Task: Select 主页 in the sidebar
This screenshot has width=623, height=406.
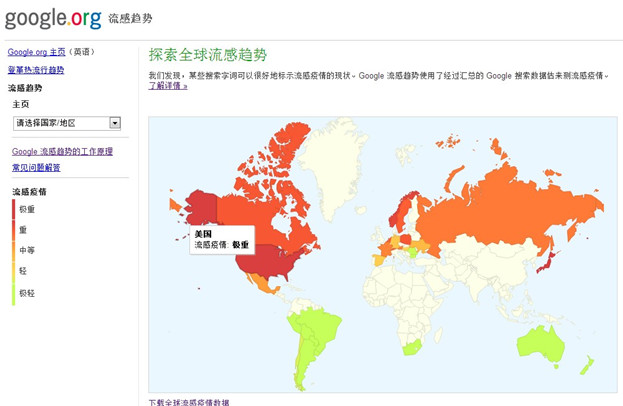Action: [x=21, y=104]
